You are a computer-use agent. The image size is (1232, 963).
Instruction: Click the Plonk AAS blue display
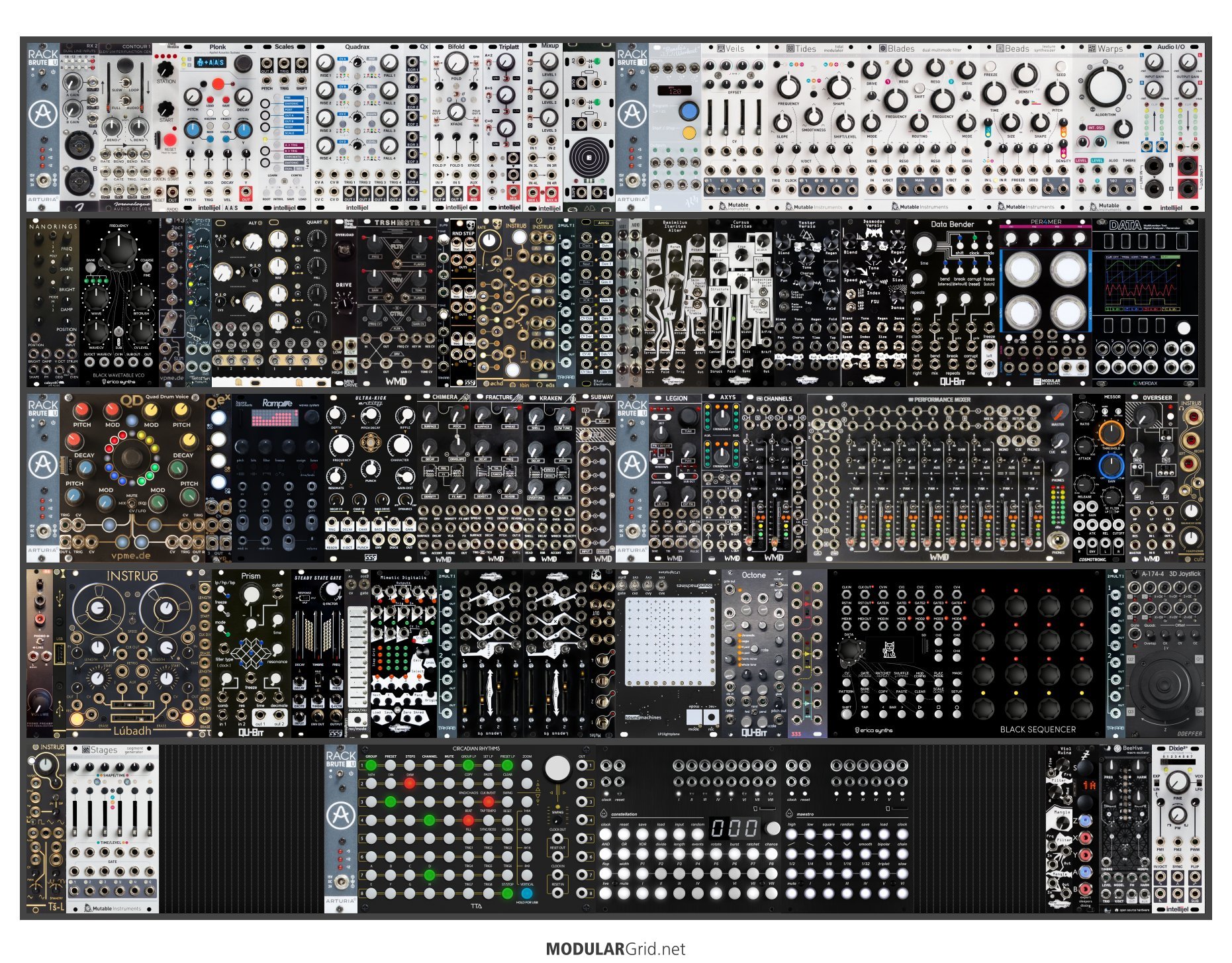tap(211, 63)
